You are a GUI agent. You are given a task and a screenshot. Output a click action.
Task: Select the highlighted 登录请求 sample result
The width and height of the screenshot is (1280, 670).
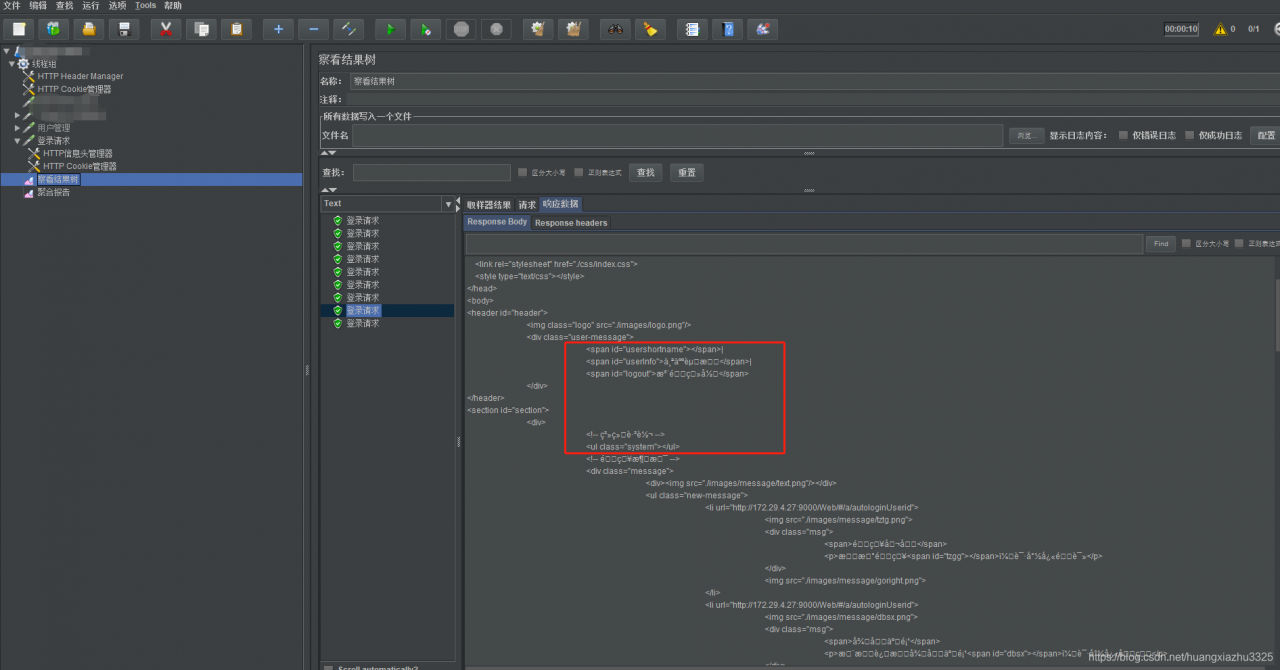pyautogui.click(x=363, y=310)
